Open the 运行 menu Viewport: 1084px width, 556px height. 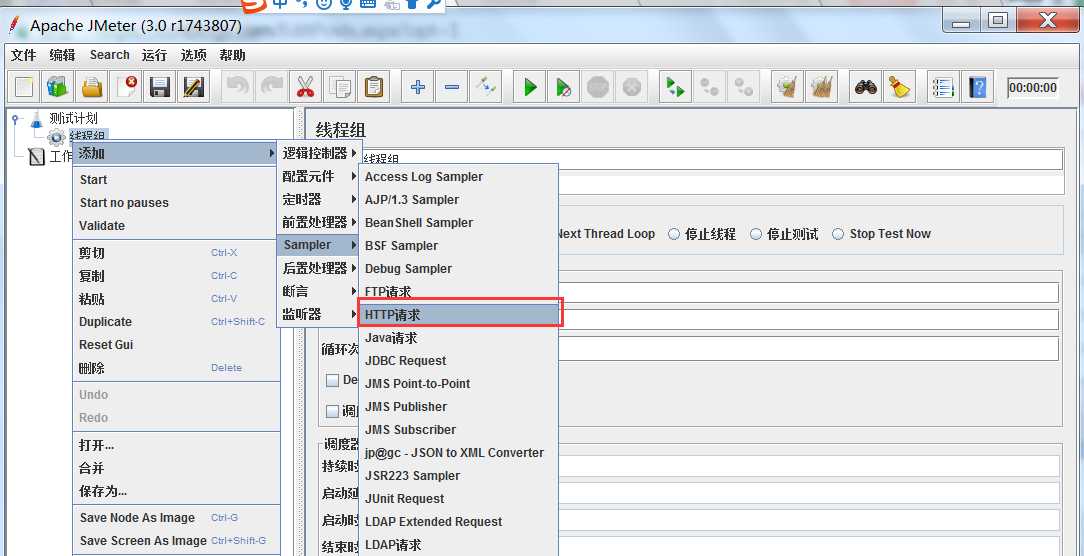pos(154,55)
